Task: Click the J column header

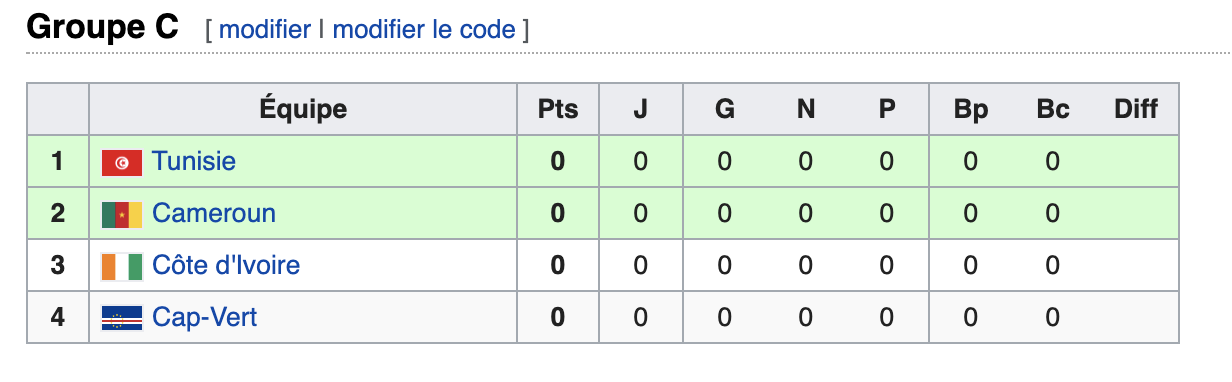Action: tap(641, 108)
